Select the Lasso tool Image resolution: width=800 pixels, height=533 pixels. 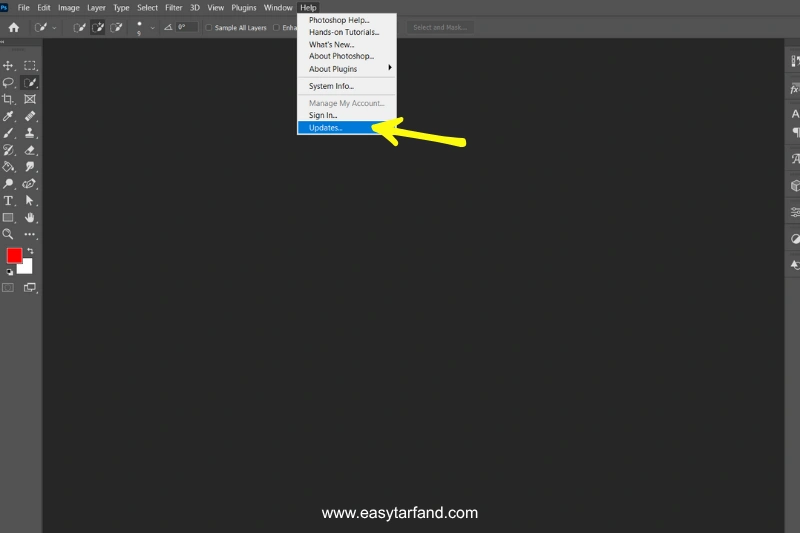point(8,82)
